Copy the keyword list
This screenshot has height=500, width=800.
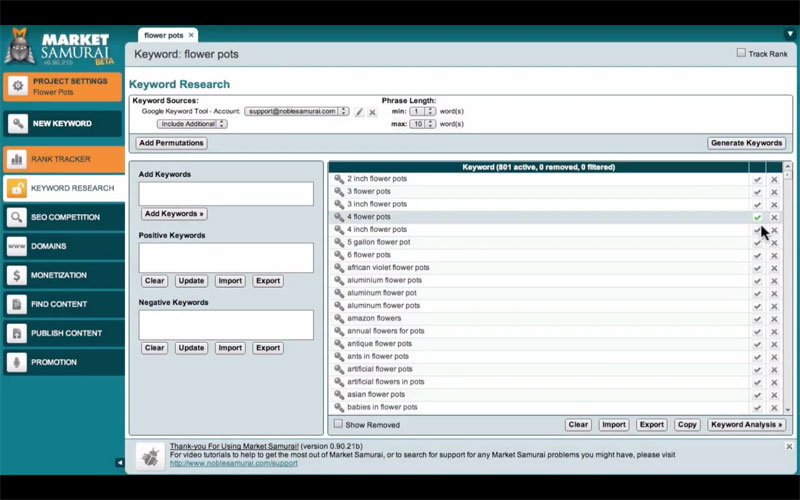tap(687, 424)
